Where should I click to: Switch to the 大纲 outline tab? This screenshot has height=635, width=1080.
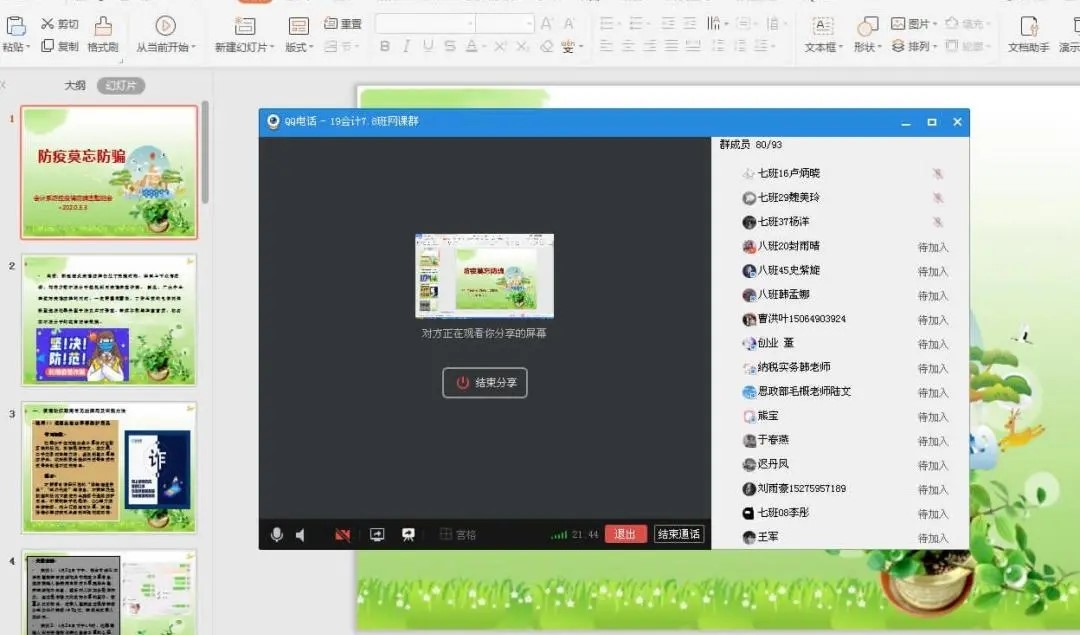(75, 86)
